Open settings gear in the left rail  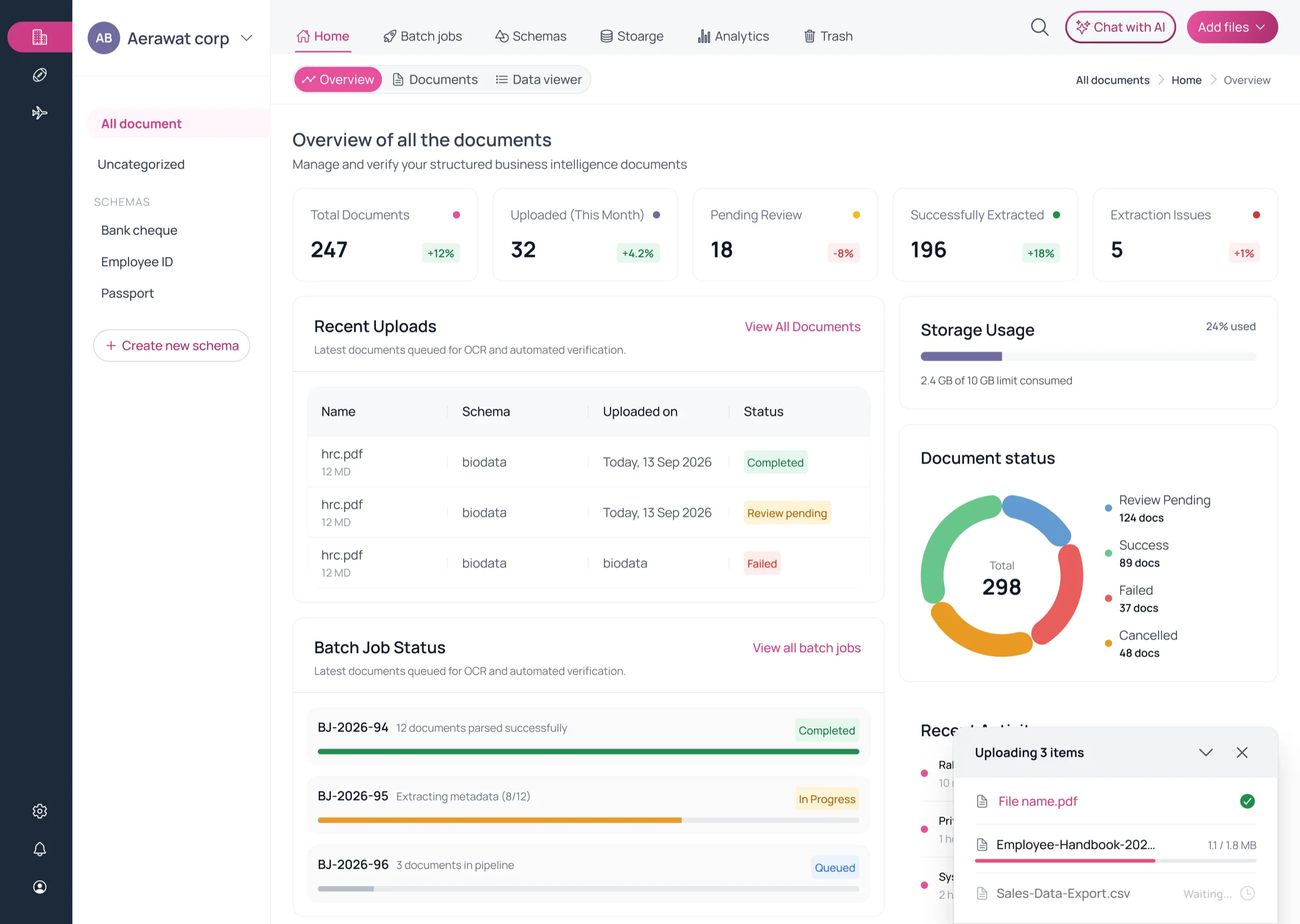pyautogui.click(x=39, y=811)
